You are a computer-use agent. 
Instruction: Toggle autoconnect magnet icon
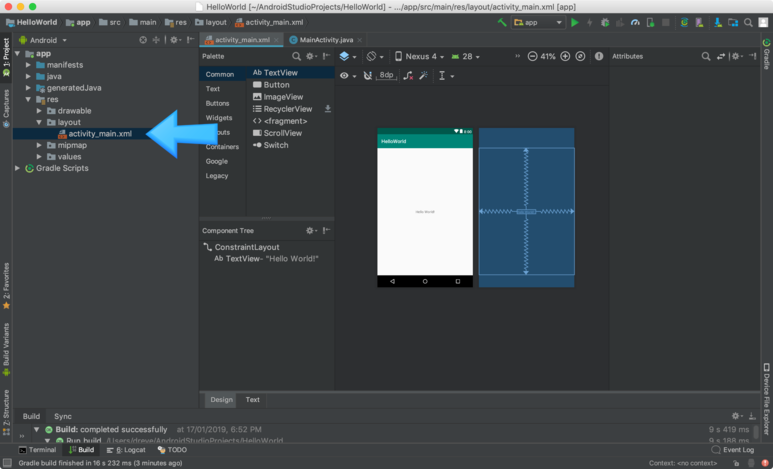tap(368, 75)
